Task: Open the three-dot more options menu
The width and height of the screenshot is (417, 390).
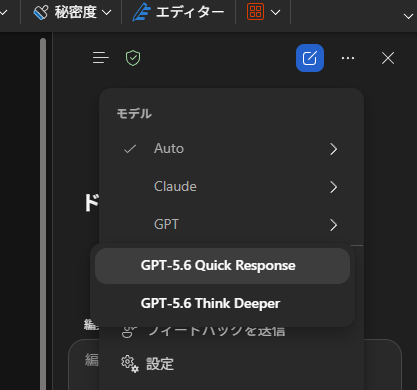Action: [x=348, y=58]
